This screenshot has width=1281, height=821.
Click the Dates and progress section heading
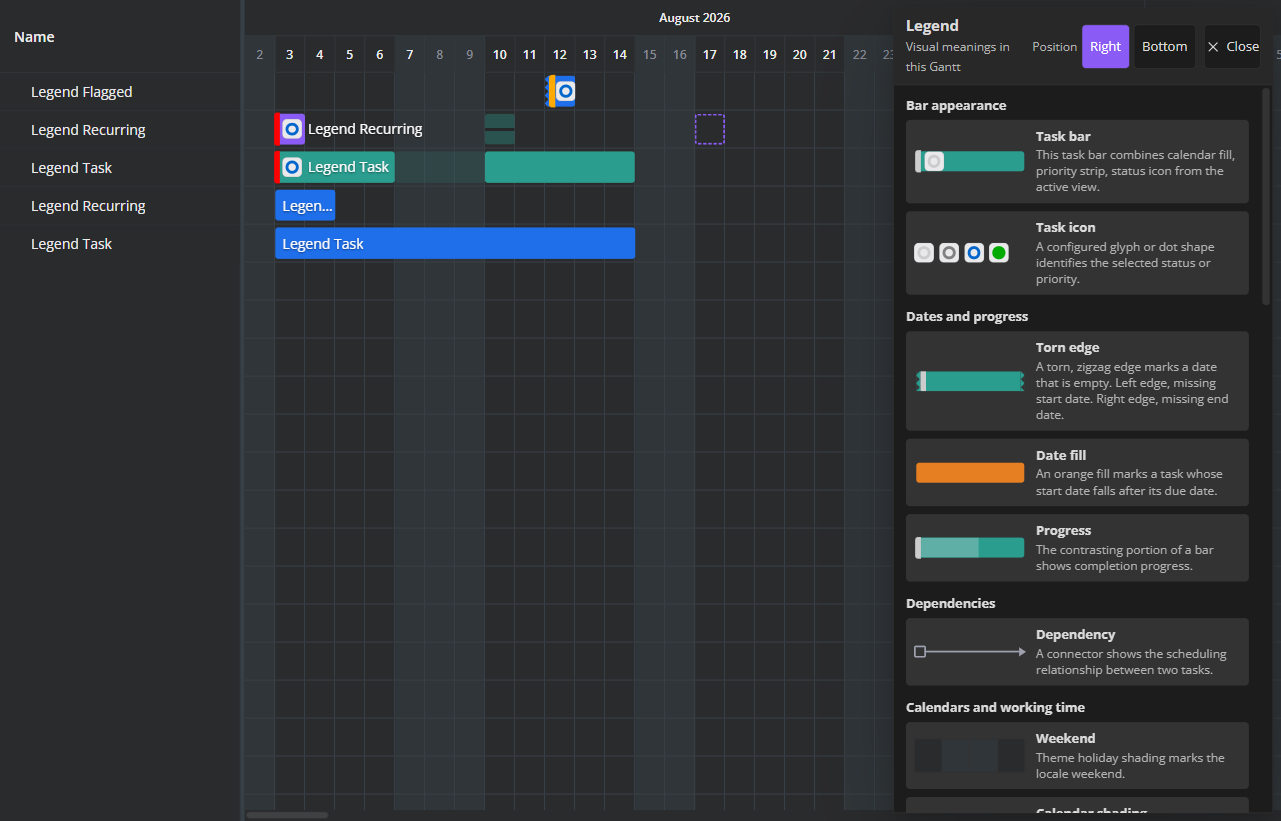pos(967,316)
